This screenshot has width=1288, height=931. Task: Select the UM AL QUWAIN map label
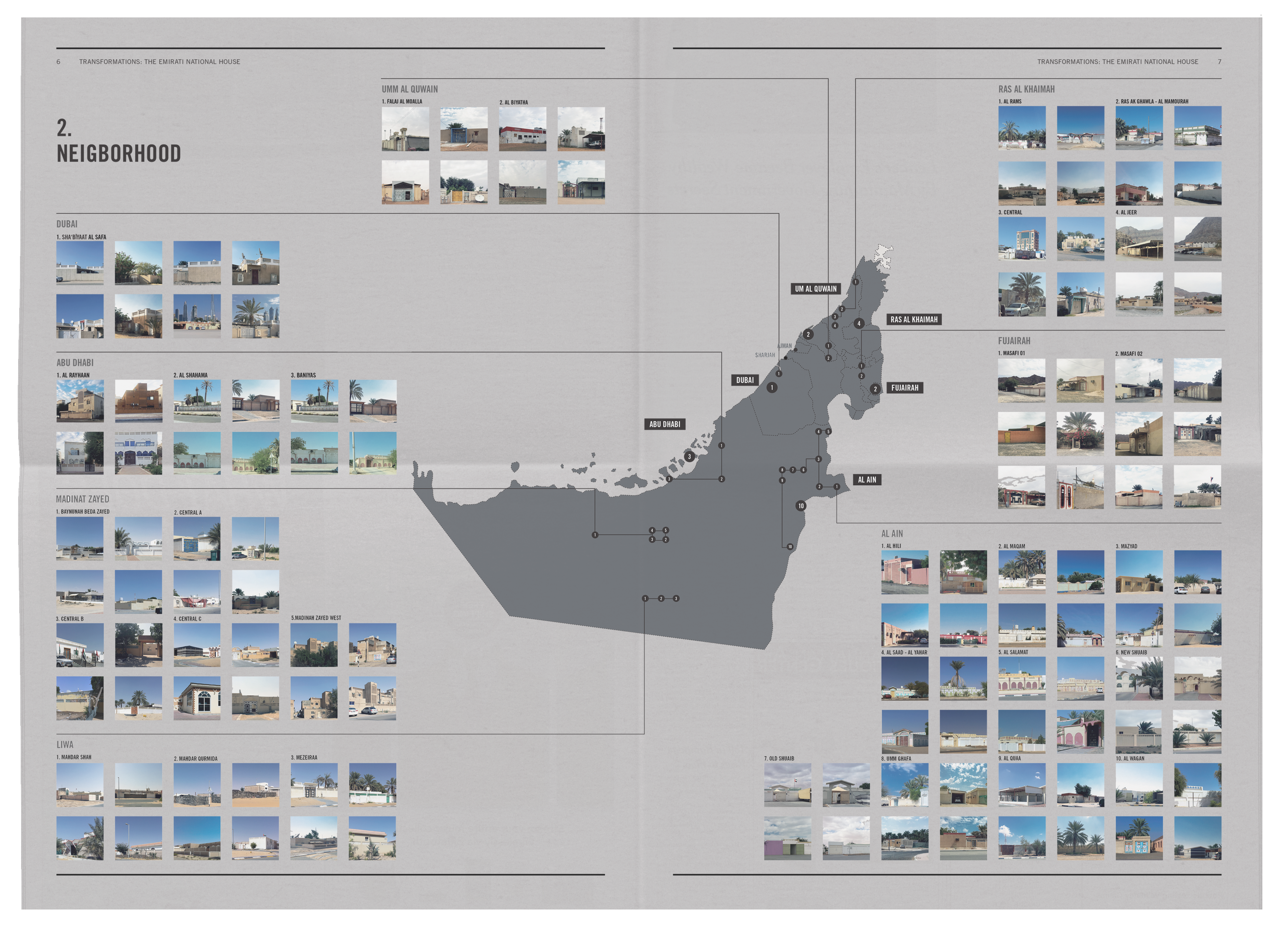815,288
